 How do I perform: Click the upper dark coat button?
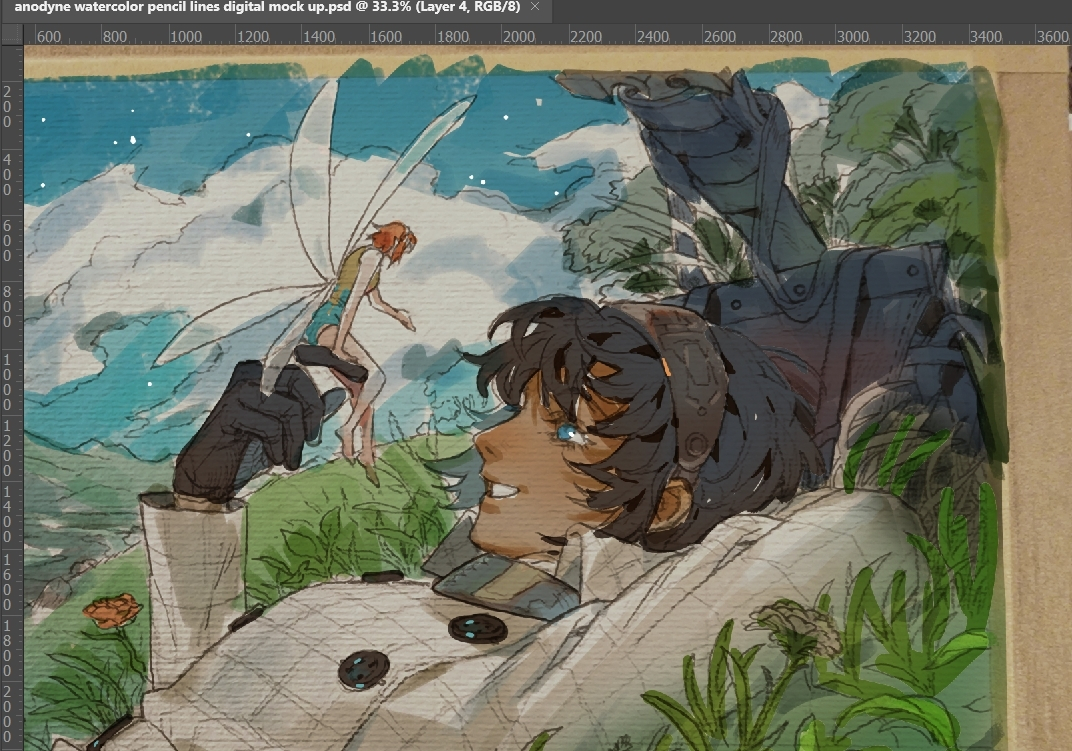point(477,628)
